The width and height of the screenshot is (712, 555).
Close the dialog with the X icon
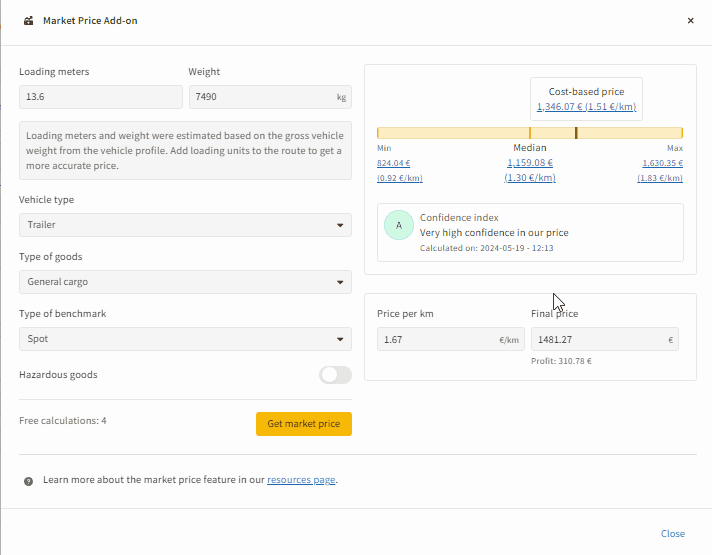coord(690,20)
